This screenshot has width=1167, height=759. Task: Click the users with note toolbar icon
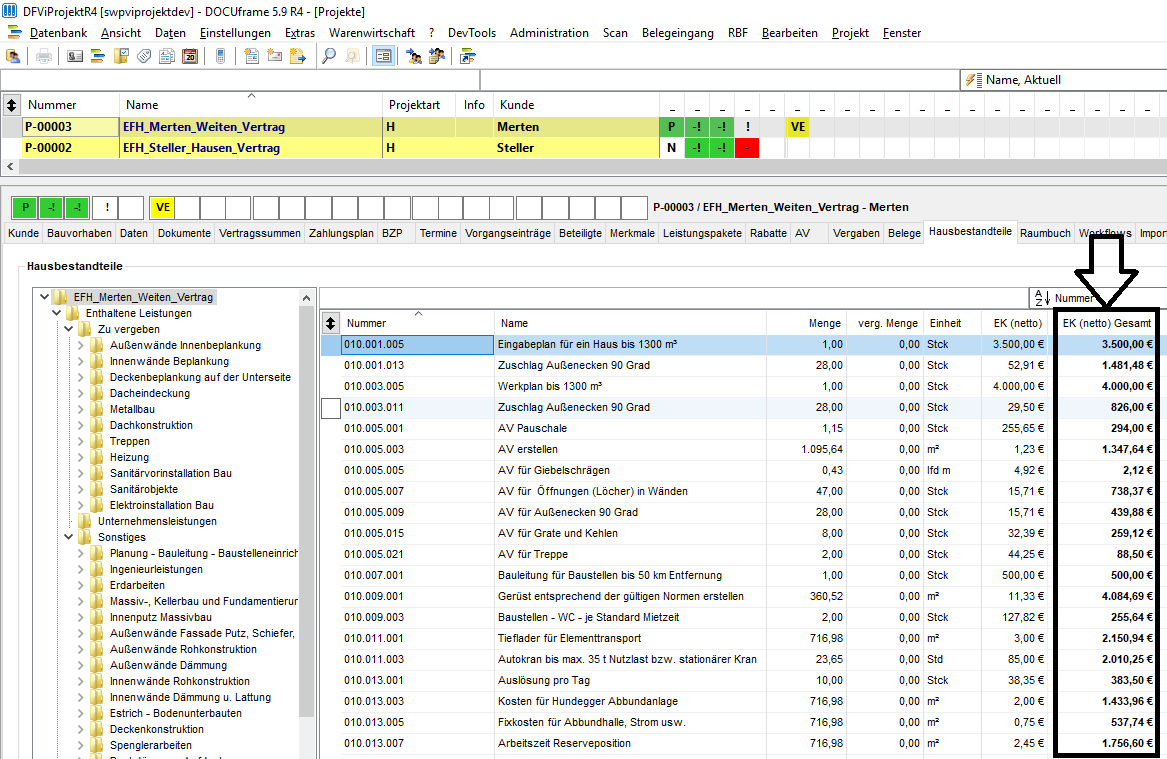[437, 57]
